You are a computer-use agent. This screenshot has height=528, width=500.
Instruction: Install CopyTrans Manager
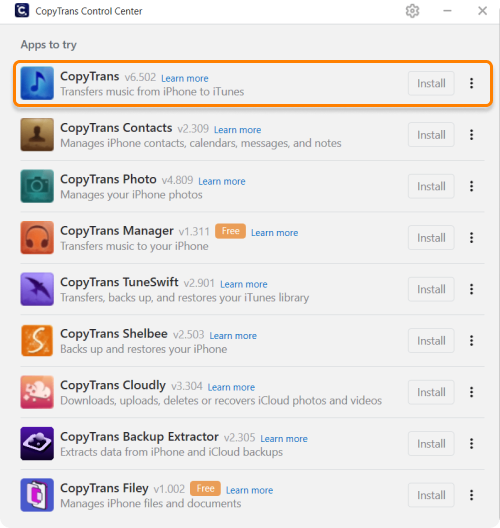[431, 238]
